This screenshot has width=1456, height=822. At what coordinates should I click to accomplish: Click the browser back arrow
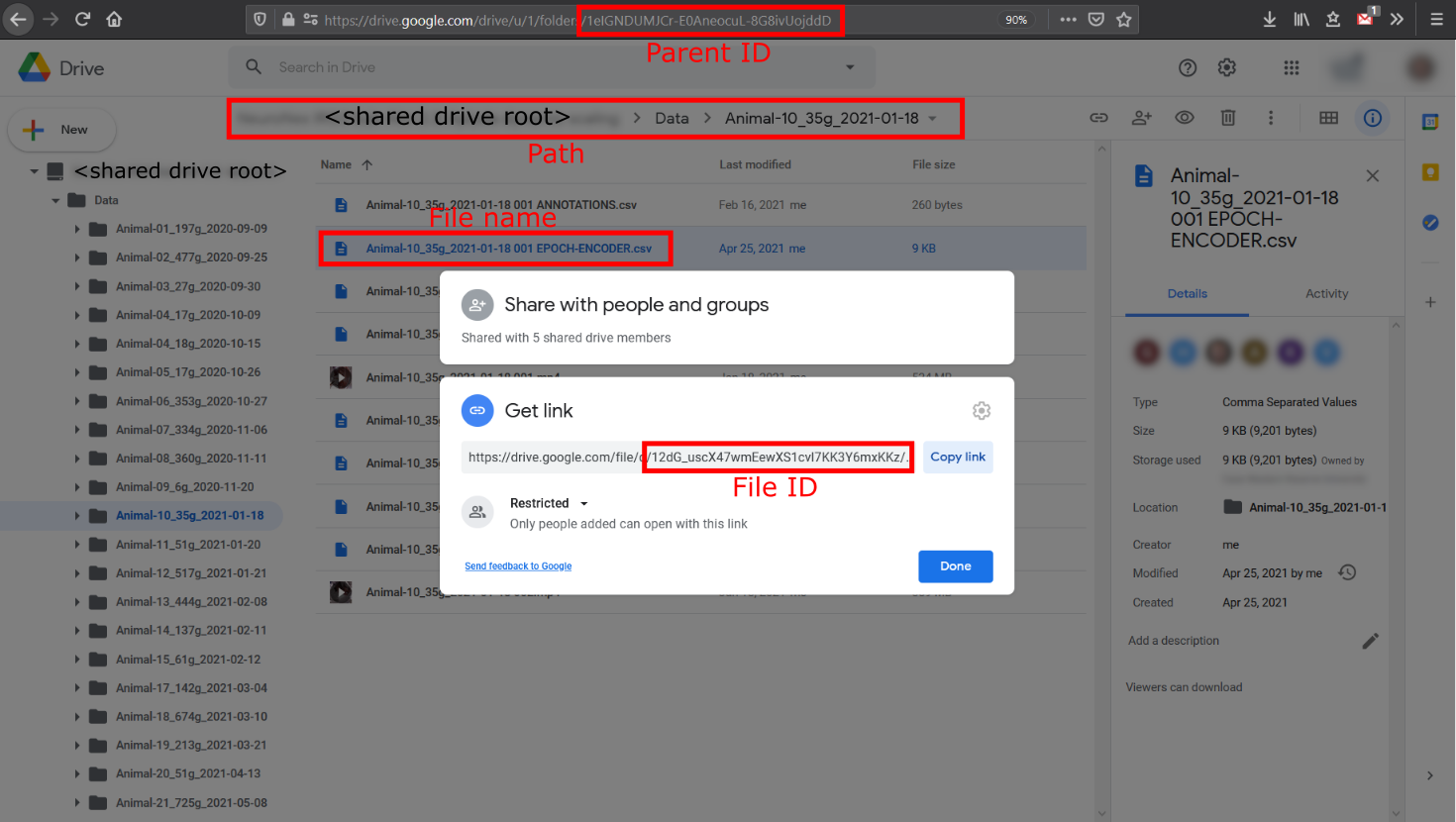[x=18, y=19]
